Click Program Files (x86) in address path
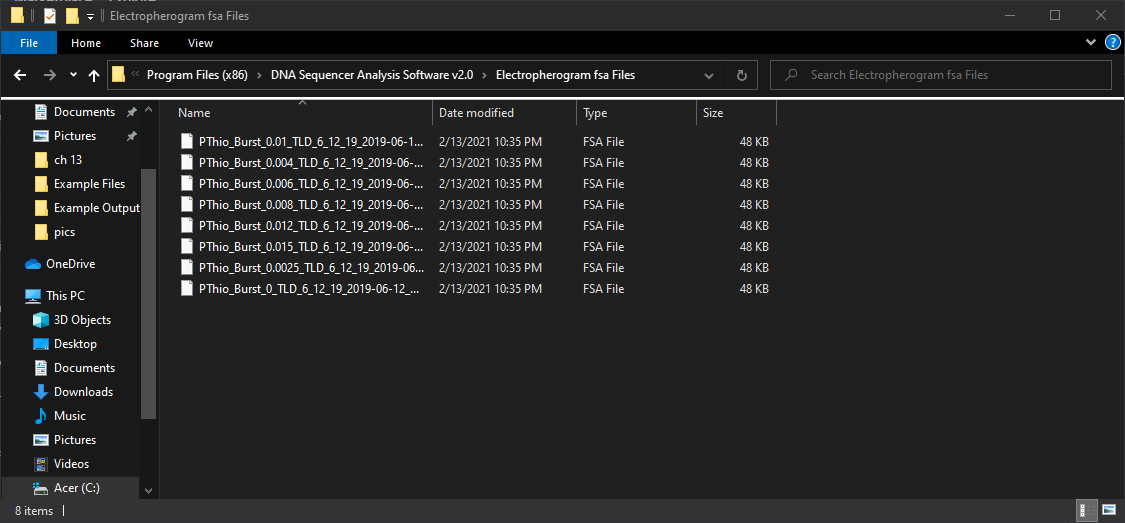This screenshot has height=523, width=1125. click(x=197, y=75)
